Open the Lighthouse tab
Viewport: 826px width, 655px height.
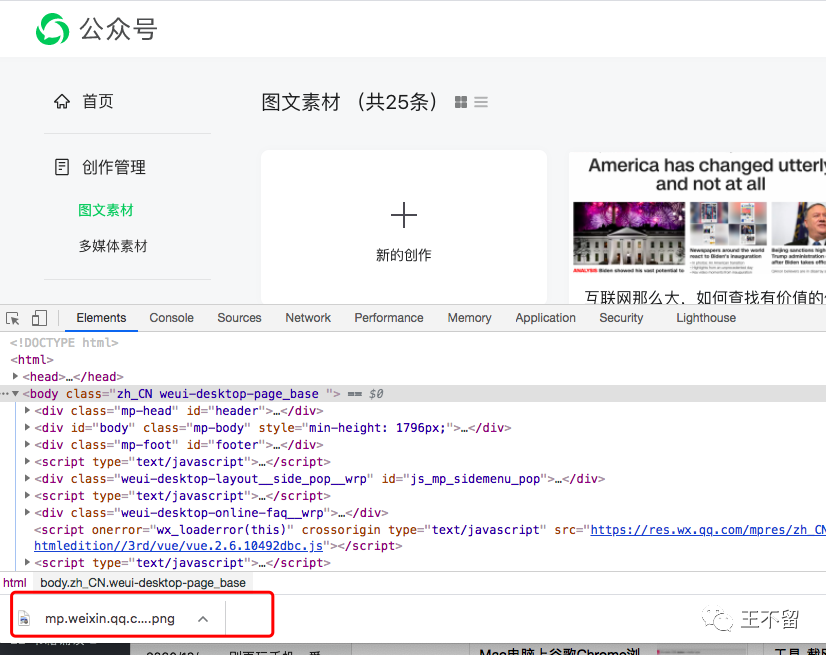(x=705, y=318)
